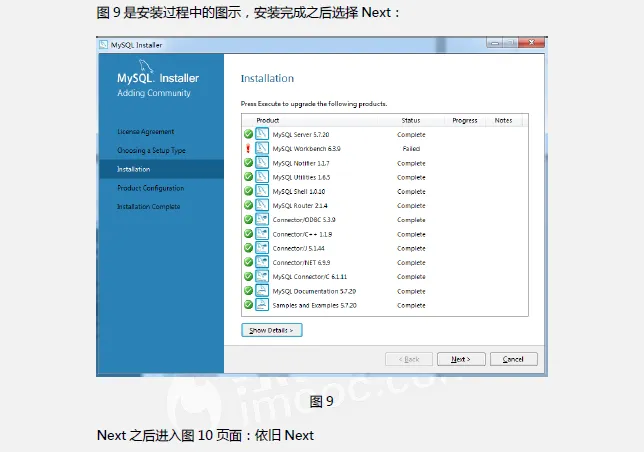Screen dimensions: 644x452
Task: Click the Progress column header
Action: coord(465,120)
